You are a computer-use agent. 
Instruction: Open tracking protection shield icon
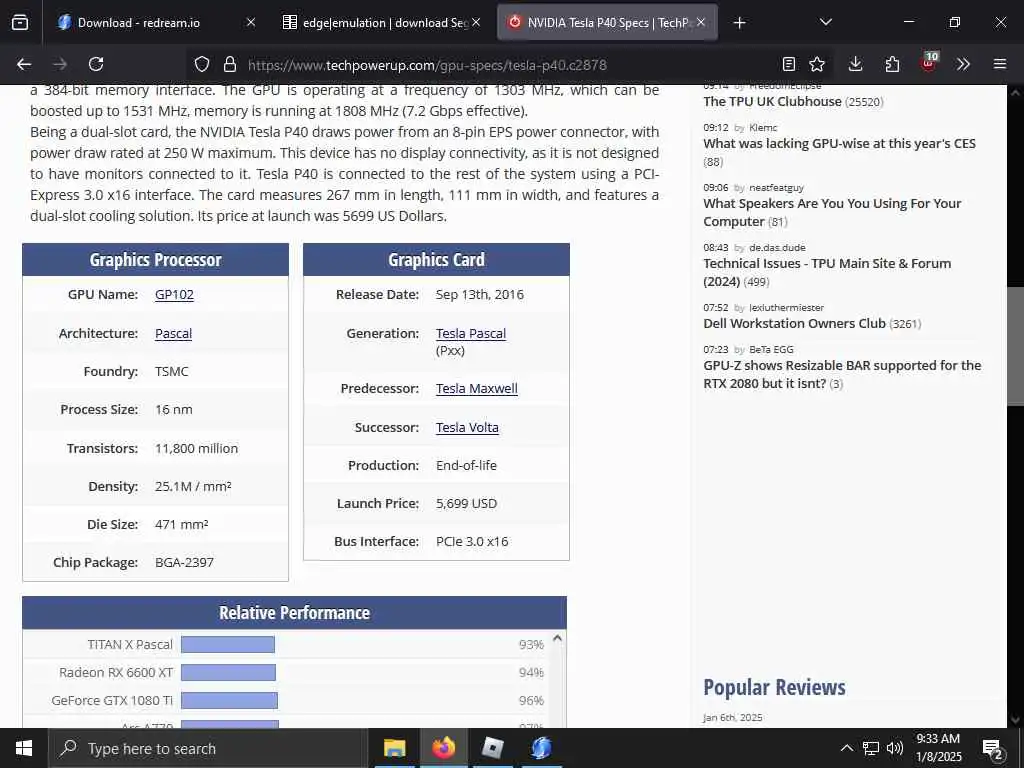click(x=202, y=64)
